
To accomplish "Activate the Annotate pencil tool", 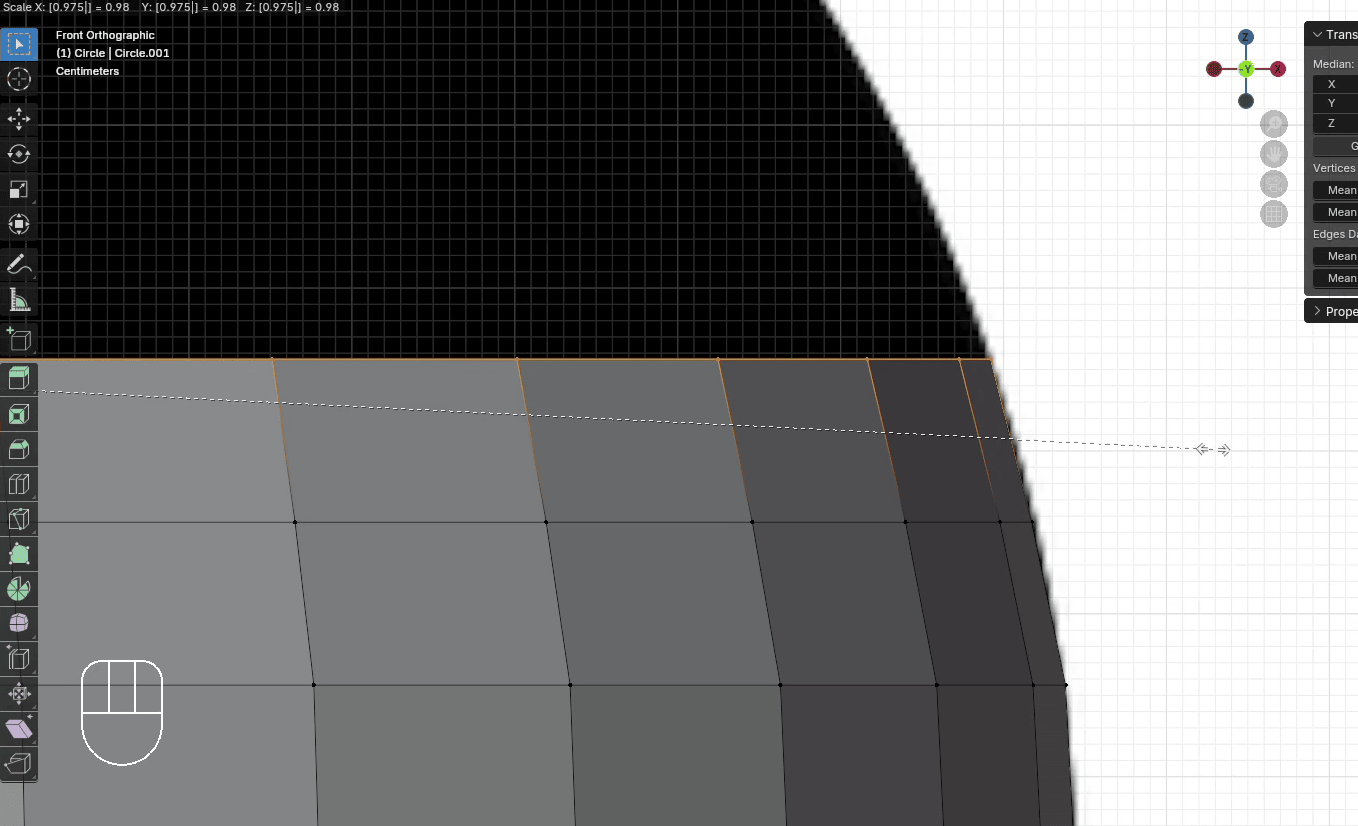I will pos(19,265).
